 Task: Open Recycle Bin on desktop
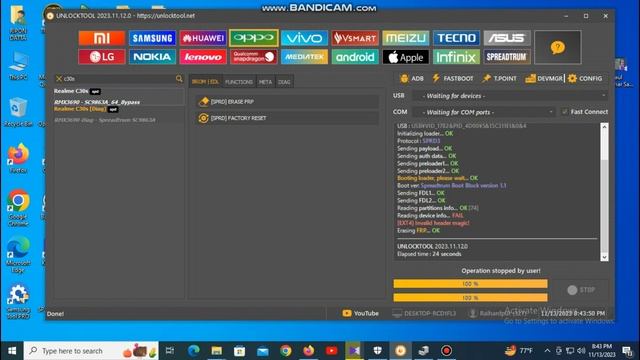(17, 112)
